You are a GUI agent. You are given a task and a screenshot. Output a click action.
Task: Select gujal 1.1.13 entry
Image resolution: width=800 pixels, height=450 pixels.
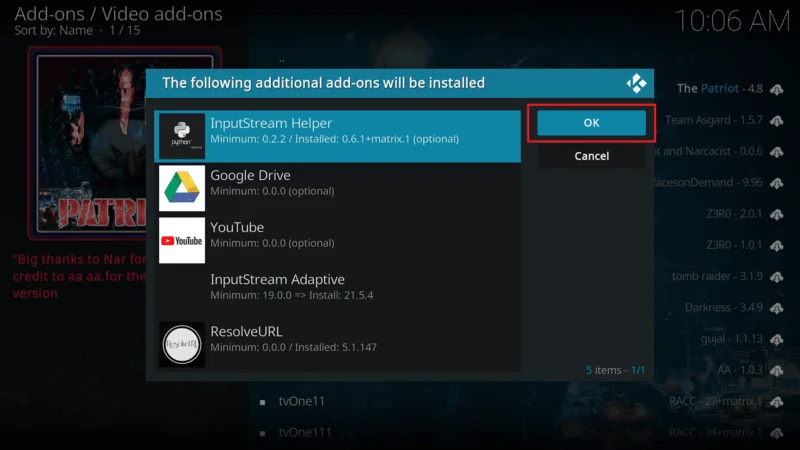(x=732, y=339)
